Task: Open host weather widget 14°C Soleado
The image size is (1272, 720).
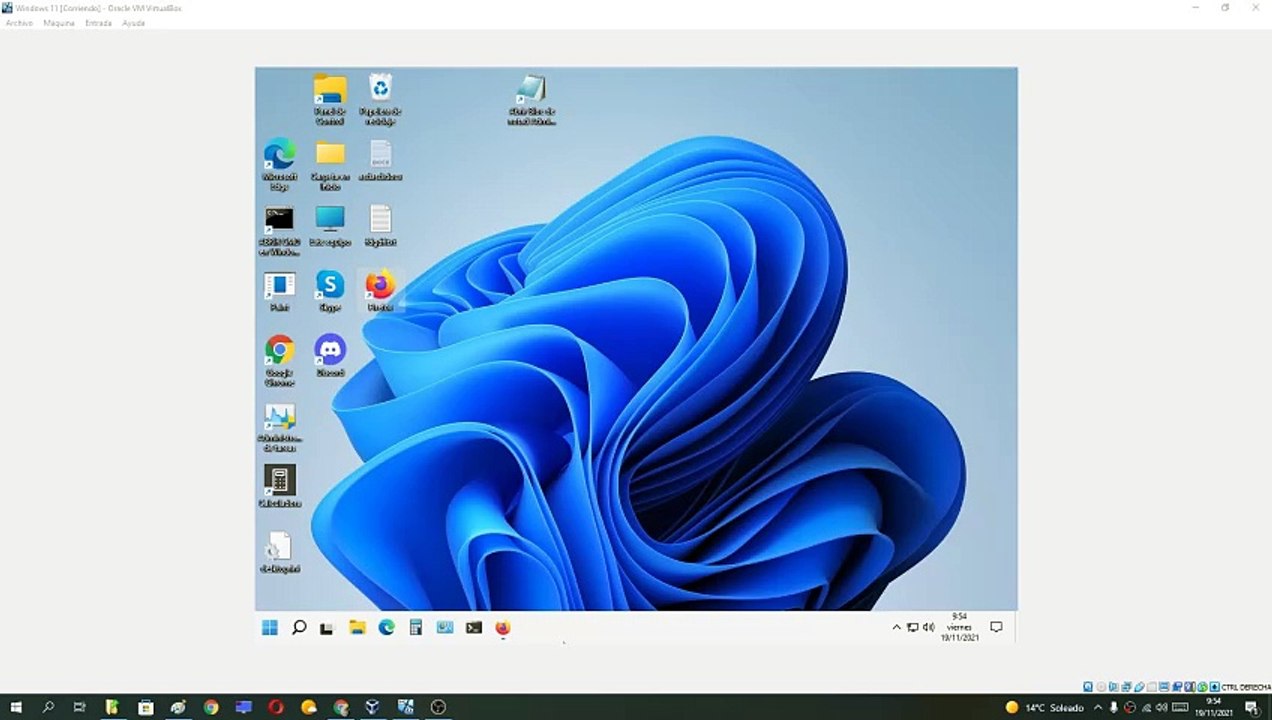Action: [x=1044, y=707]
